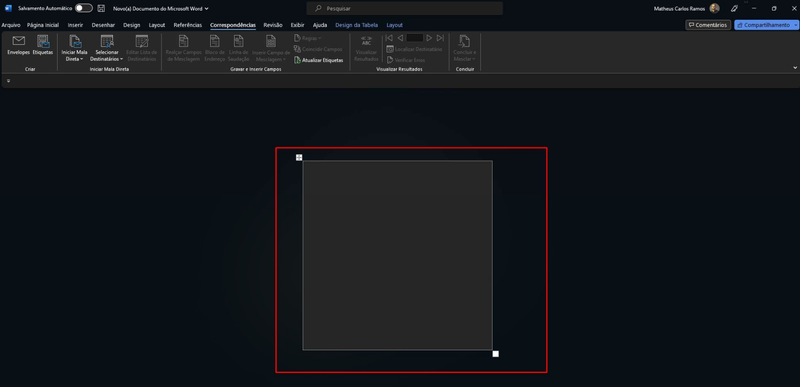Open Design da Tabela tab

point(356,25)
